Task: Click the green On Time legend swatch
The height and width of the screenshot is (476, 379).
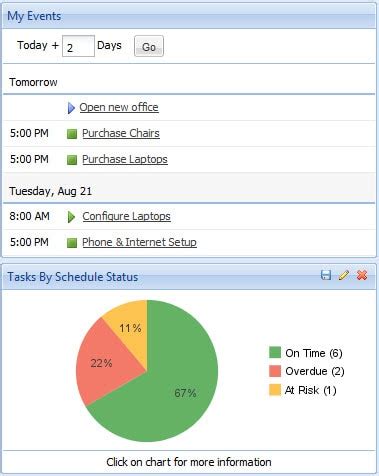Action: pyautogui.click(x=275, y=352)
